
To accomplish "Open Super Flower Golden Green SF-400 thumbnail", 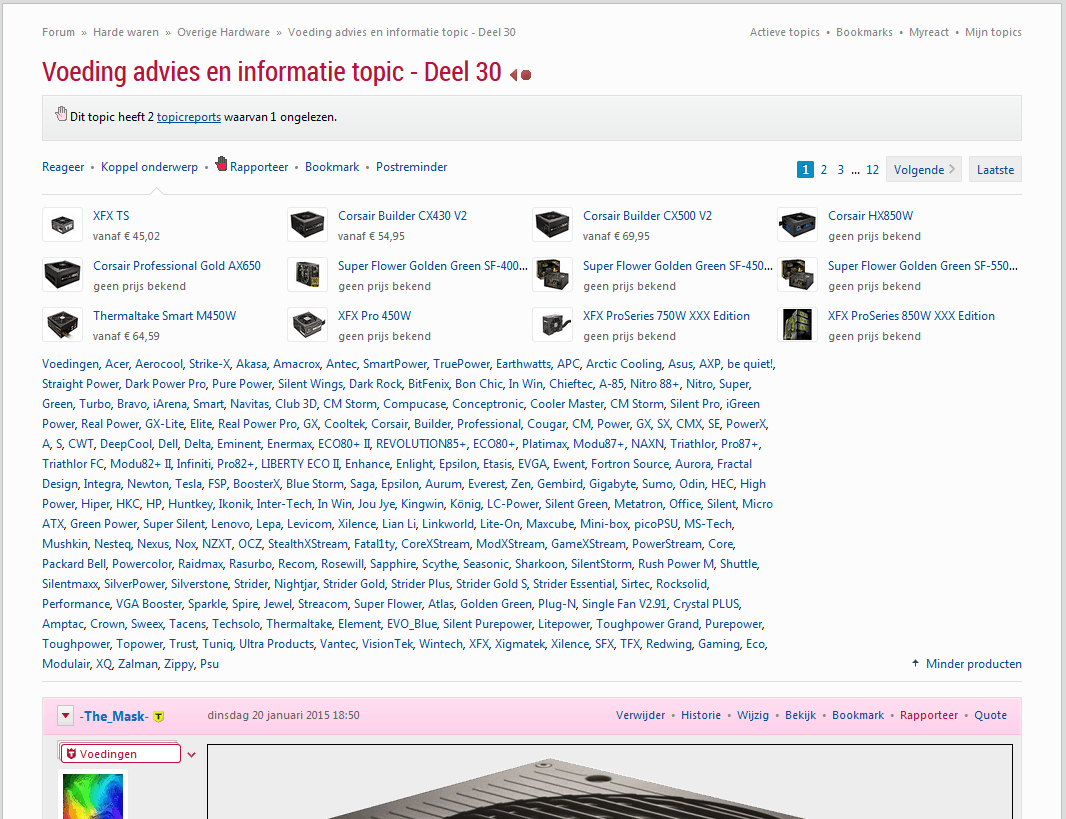I will click(x=307, y=275).
